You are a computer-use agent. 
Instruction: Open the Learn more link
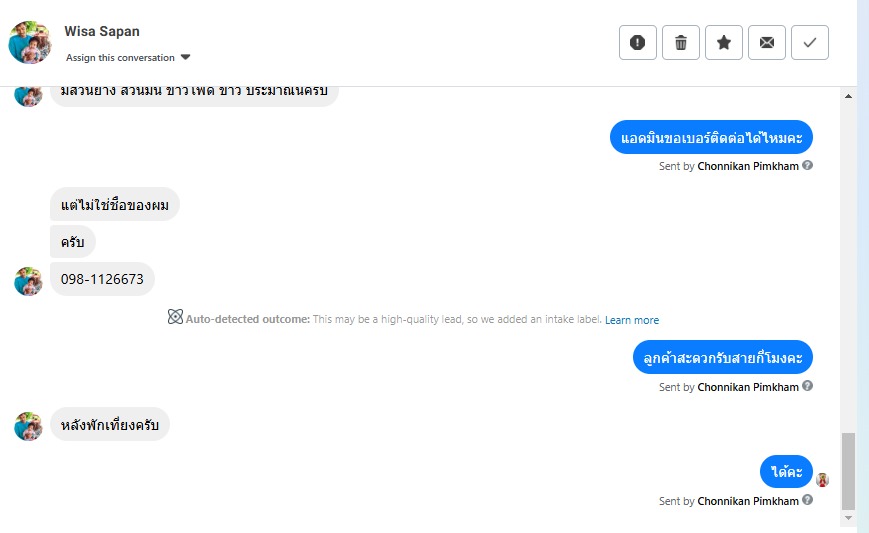(x=632, y=320)
